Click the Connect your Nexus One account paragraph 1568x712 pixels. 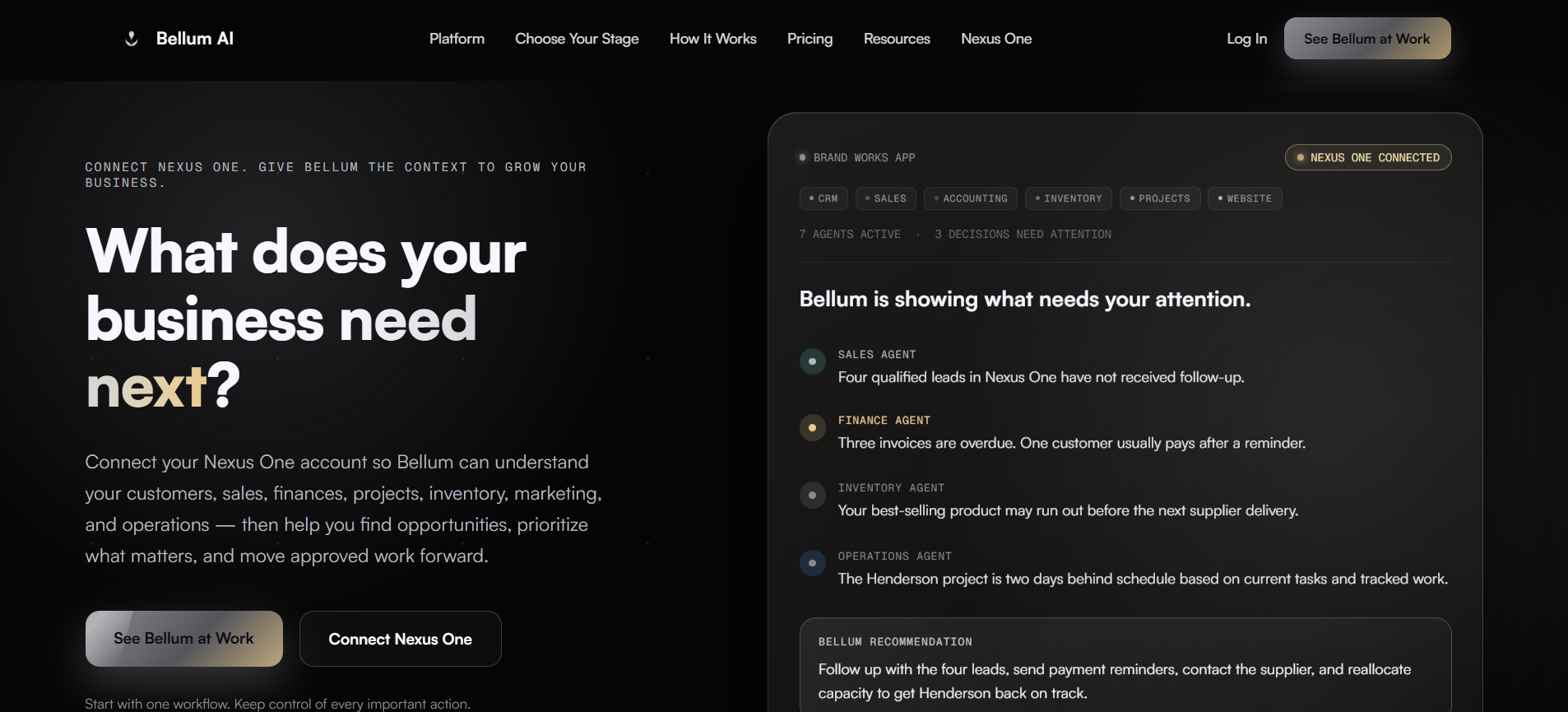coord(344,509)
